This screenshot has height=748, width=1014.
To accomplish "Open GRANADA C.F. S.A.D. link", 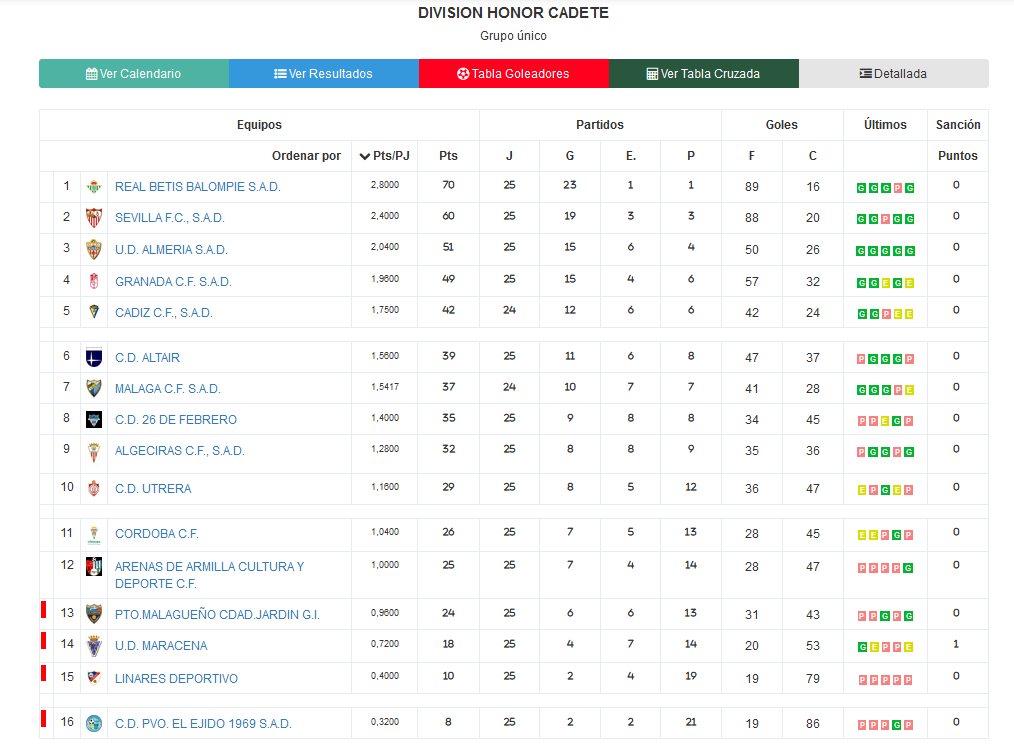I will 173,282.
